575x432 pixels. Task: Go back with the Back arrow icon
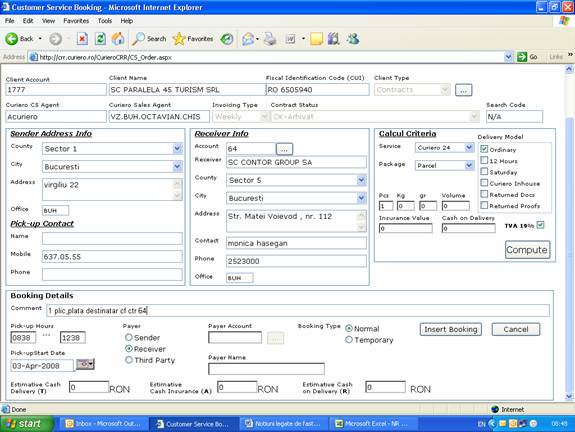11,39
